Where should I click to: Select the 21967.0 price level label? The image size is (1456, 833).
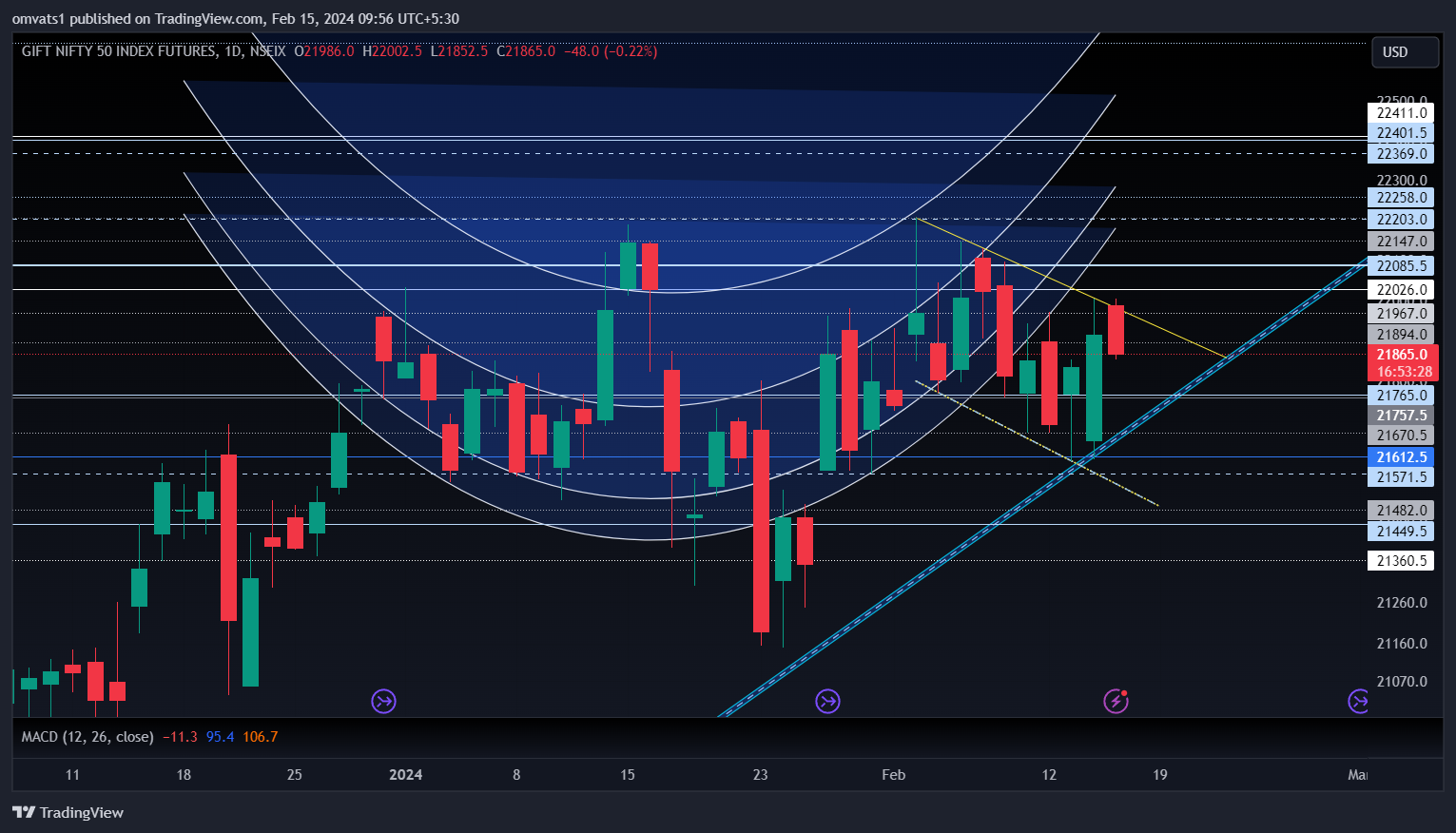1402,314
